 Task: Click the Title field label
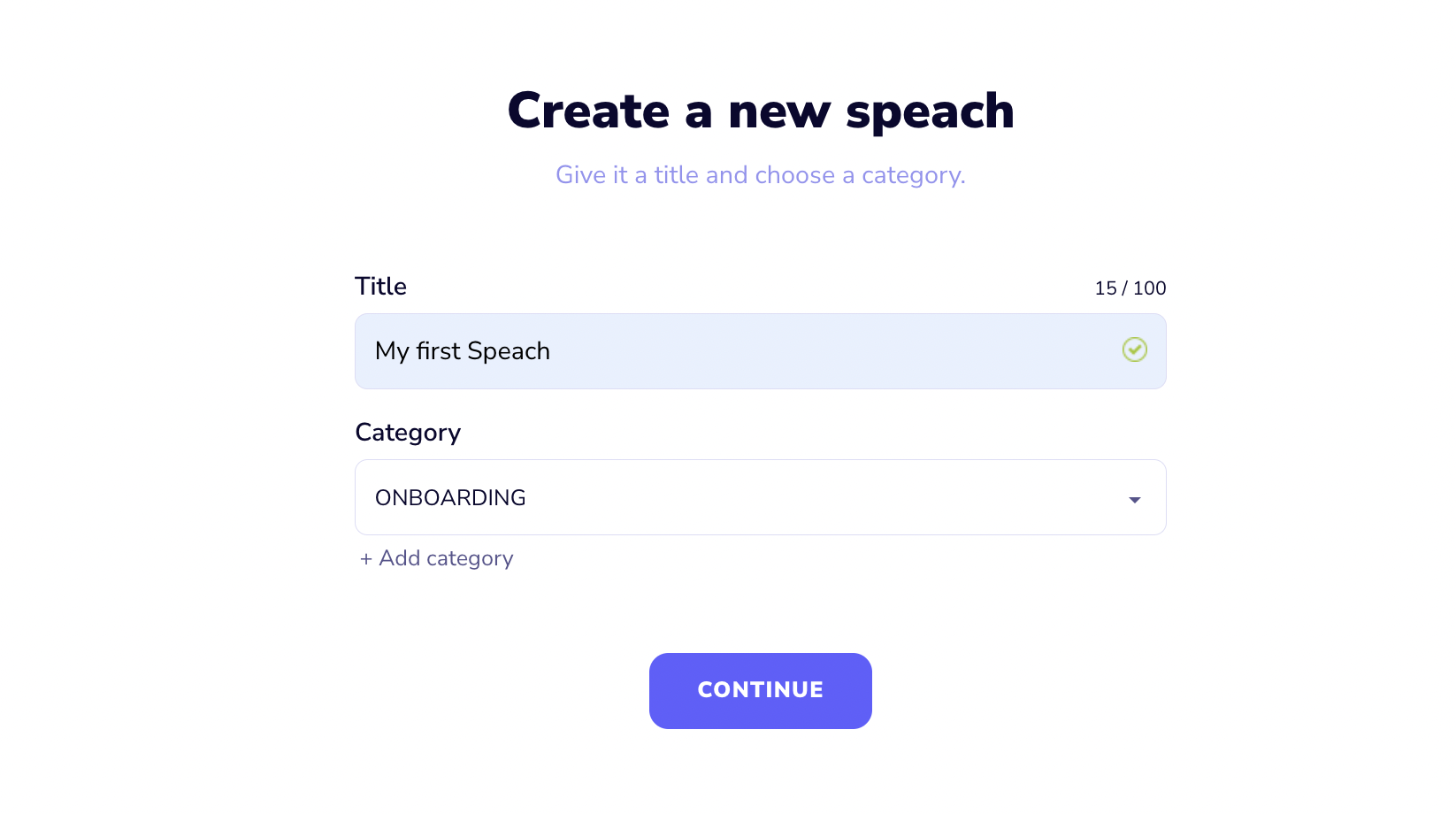pyautogui.click(x=380, y=287)
